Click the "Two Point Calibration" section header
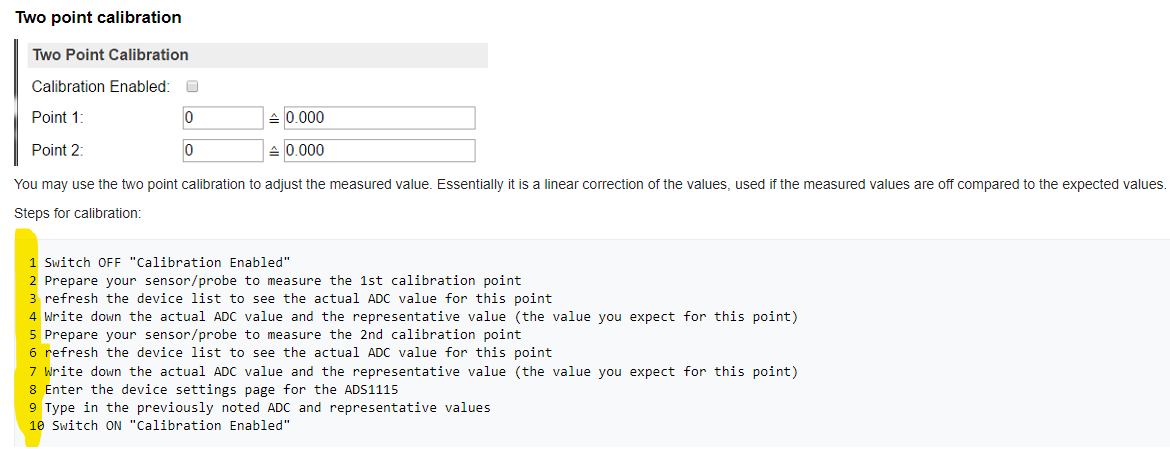Screen dimensions: 1170x449 (x=111, y=55)
